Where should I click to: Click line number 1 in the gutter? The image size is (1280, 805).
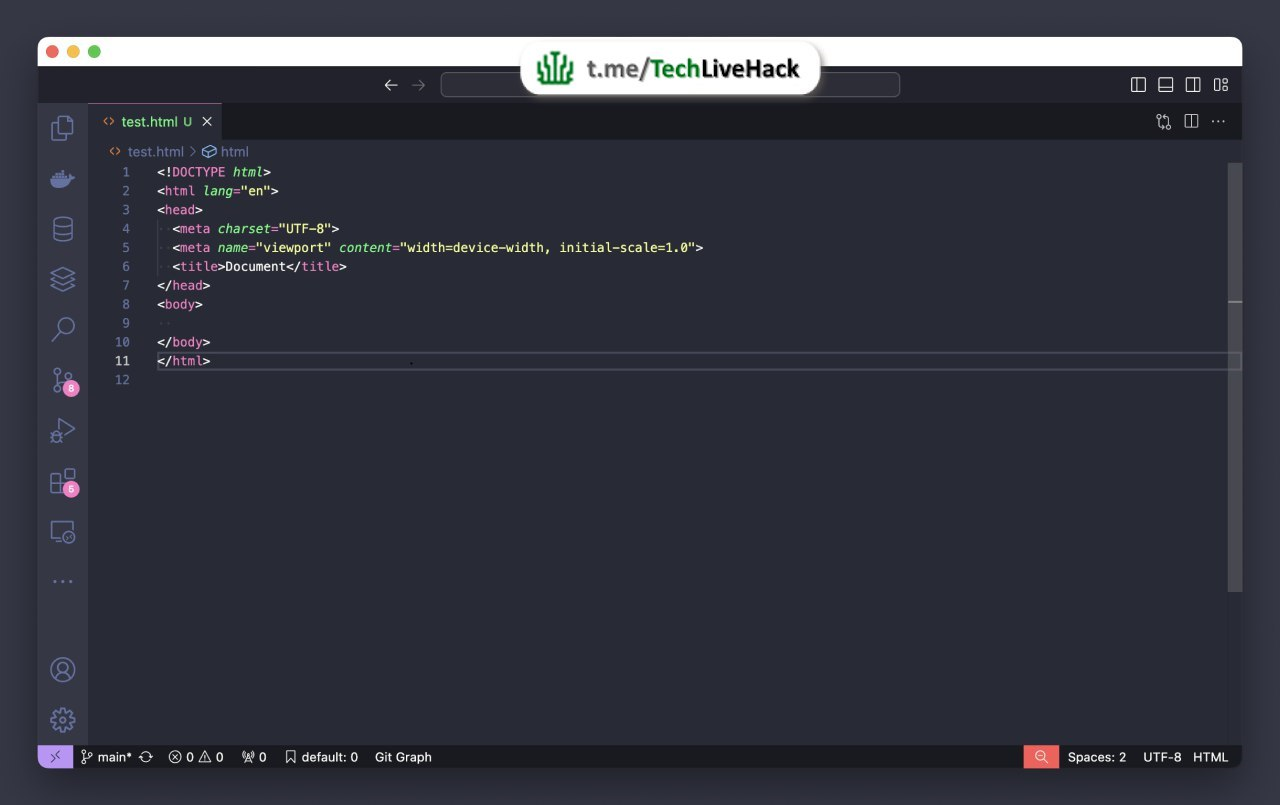click(x=126, y=172)
